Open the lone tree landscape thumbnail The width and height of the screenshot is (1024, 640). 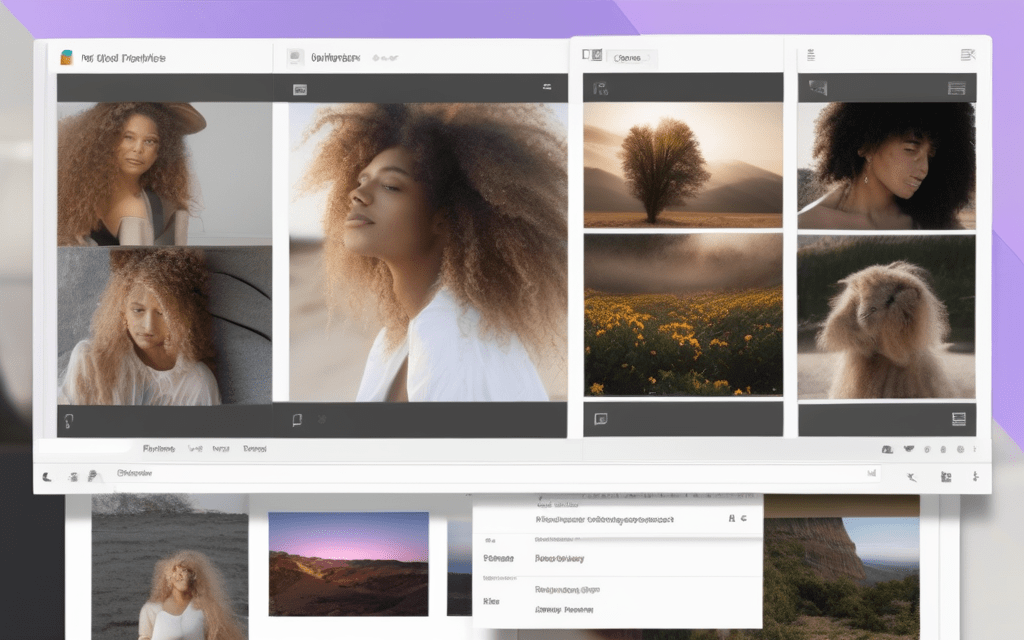pyautogui.click(x=683, y=165)
